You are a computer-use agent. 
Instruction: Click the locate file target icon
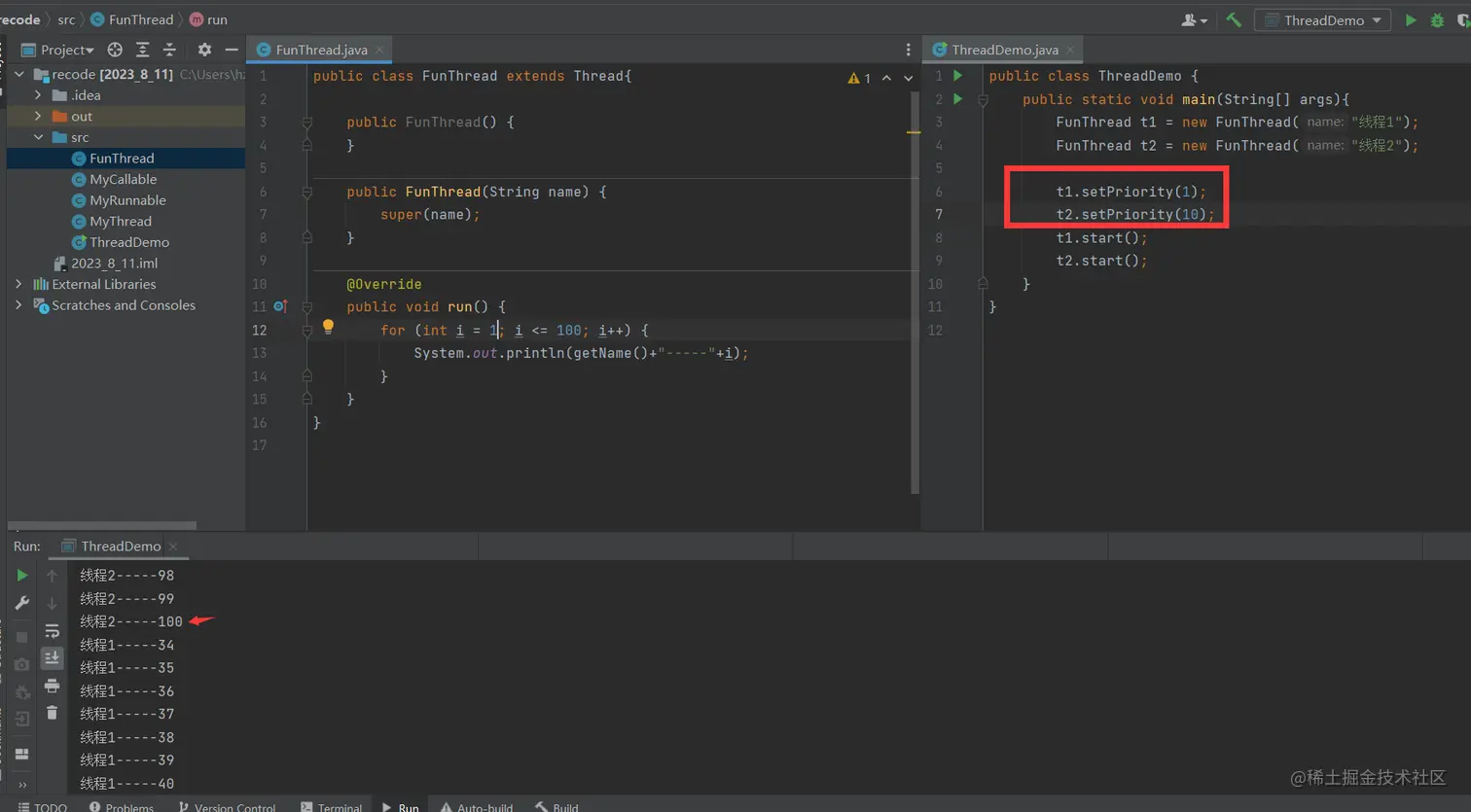click(x=115, y=50)
